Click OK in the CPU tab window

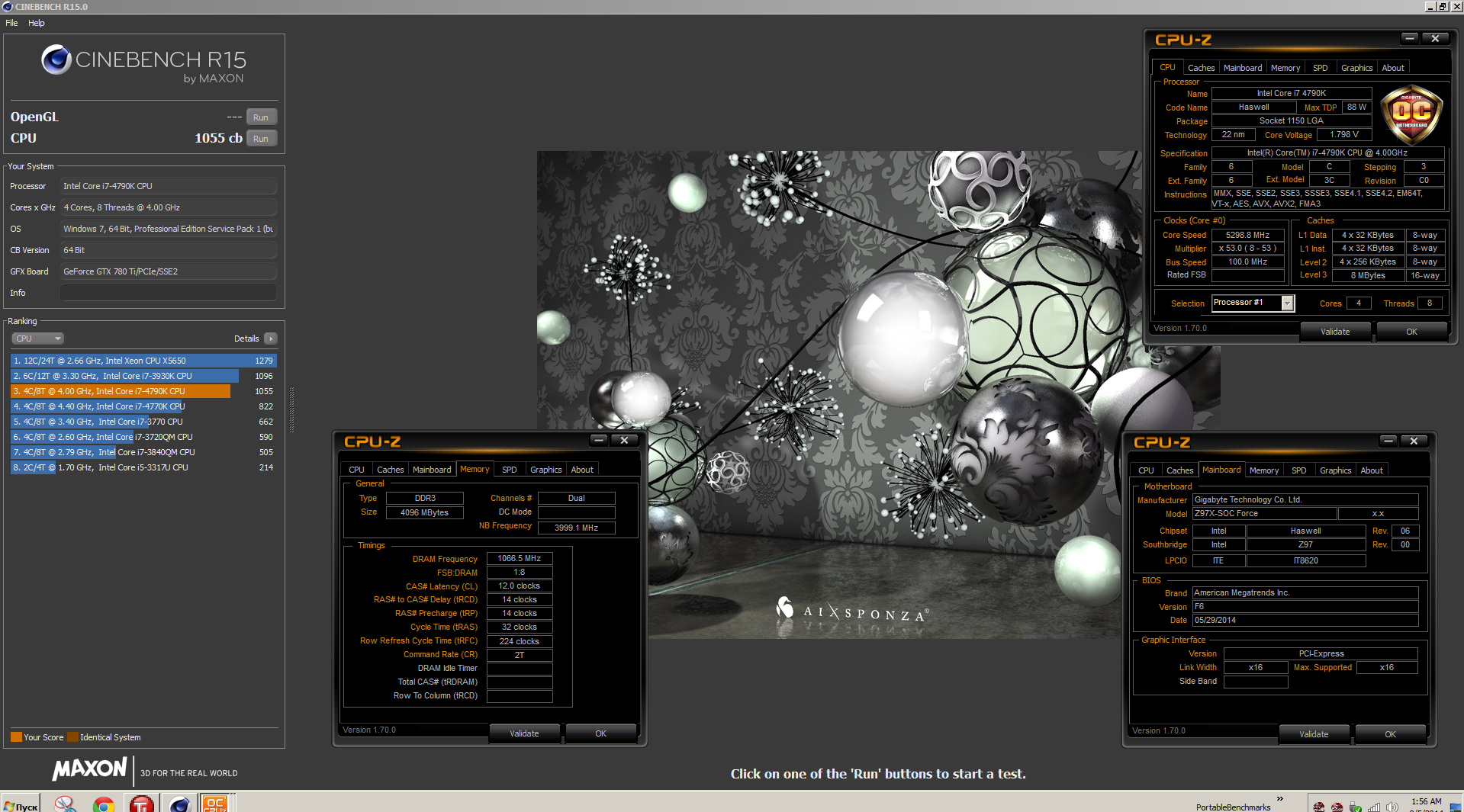pos(1411,332)
